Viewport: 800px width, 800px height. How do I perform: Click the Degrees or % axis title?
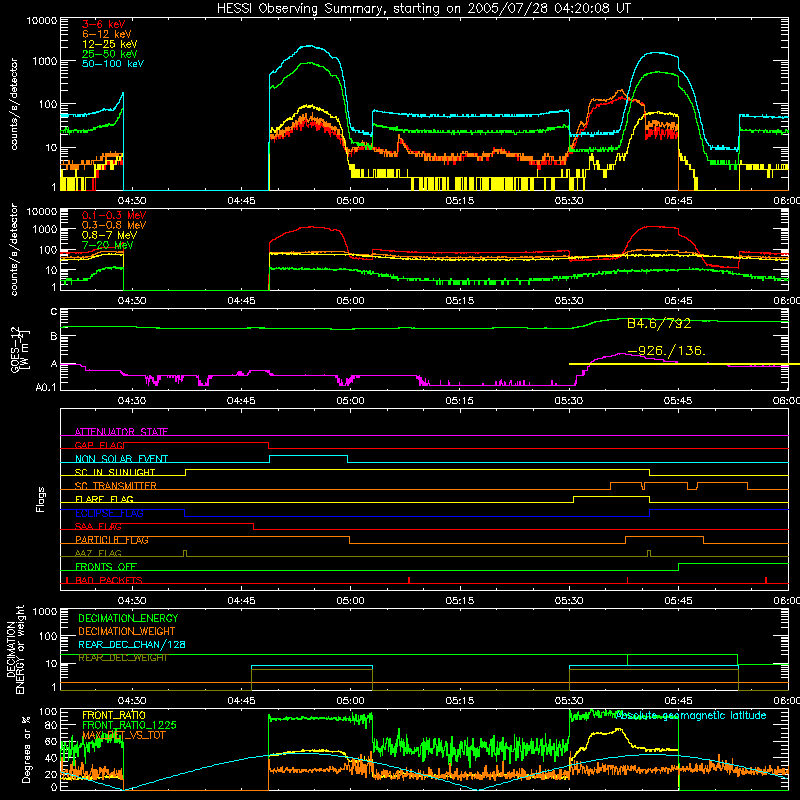(26, 749)
